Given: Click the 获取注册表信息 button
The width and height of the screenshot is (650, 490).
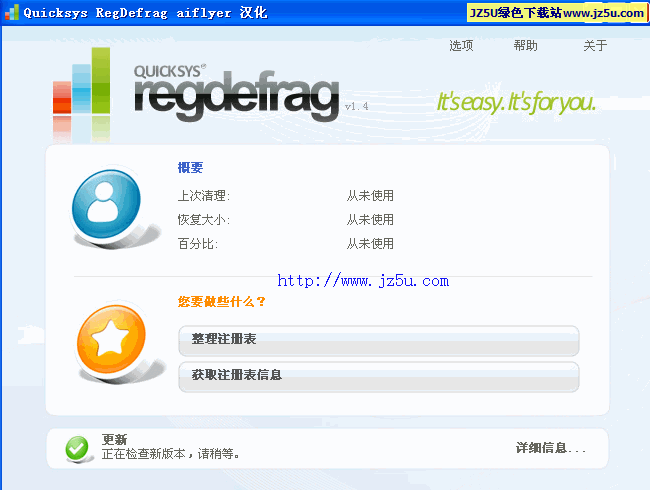Looking at the screenshot, I should [x=378, y=376].
